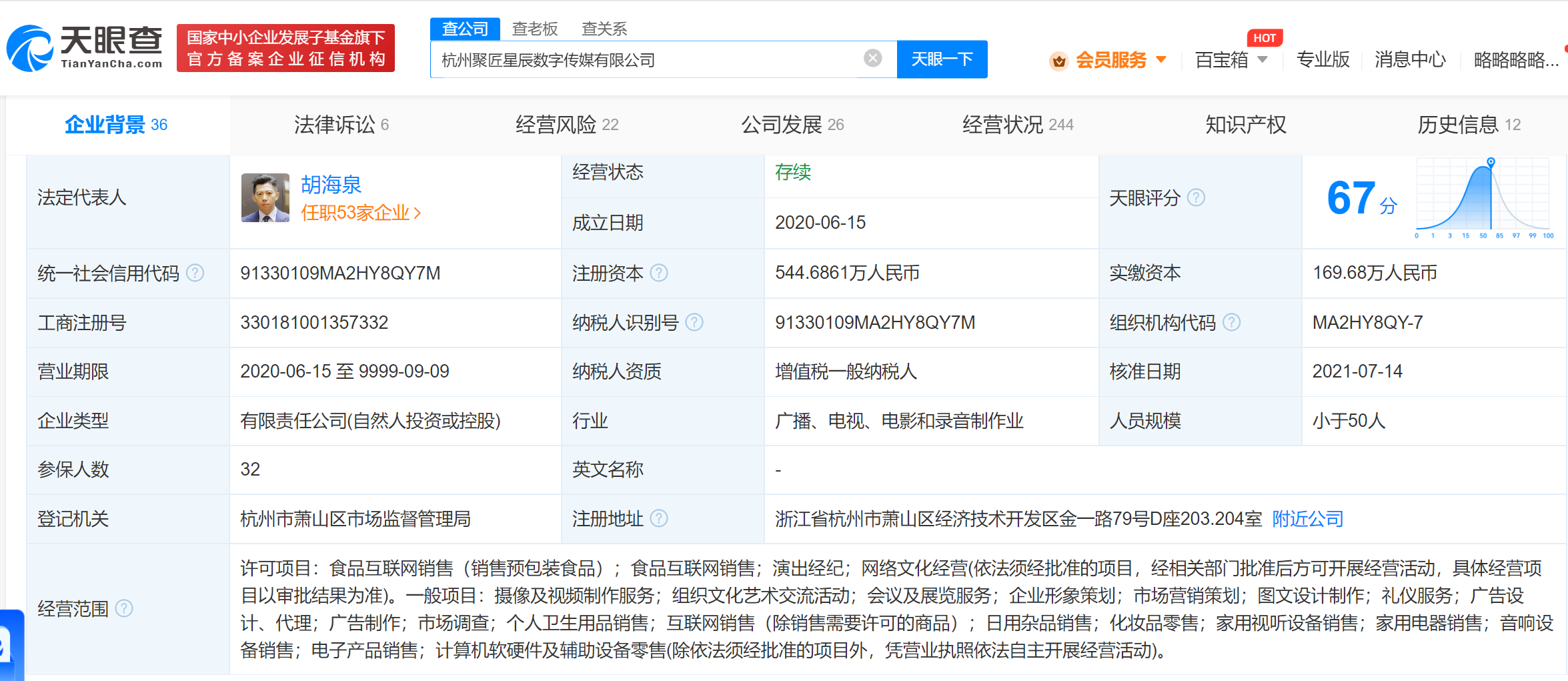Open 附近公司 link
Image resolution: width=1568 pixels, height=681 pixels.
click(x=1307, y=519)
